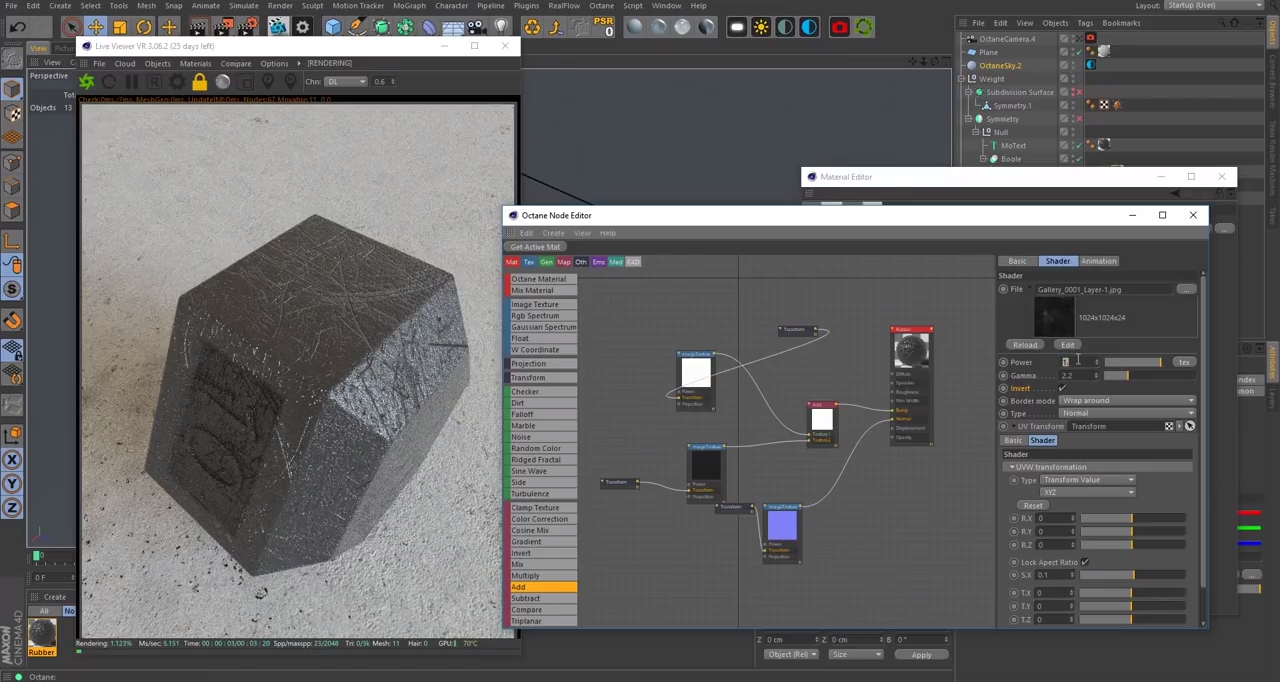The image size is (1280, 682).
Task: Disable the Invert checkbox in the Shader panel
Action: 1062,388
